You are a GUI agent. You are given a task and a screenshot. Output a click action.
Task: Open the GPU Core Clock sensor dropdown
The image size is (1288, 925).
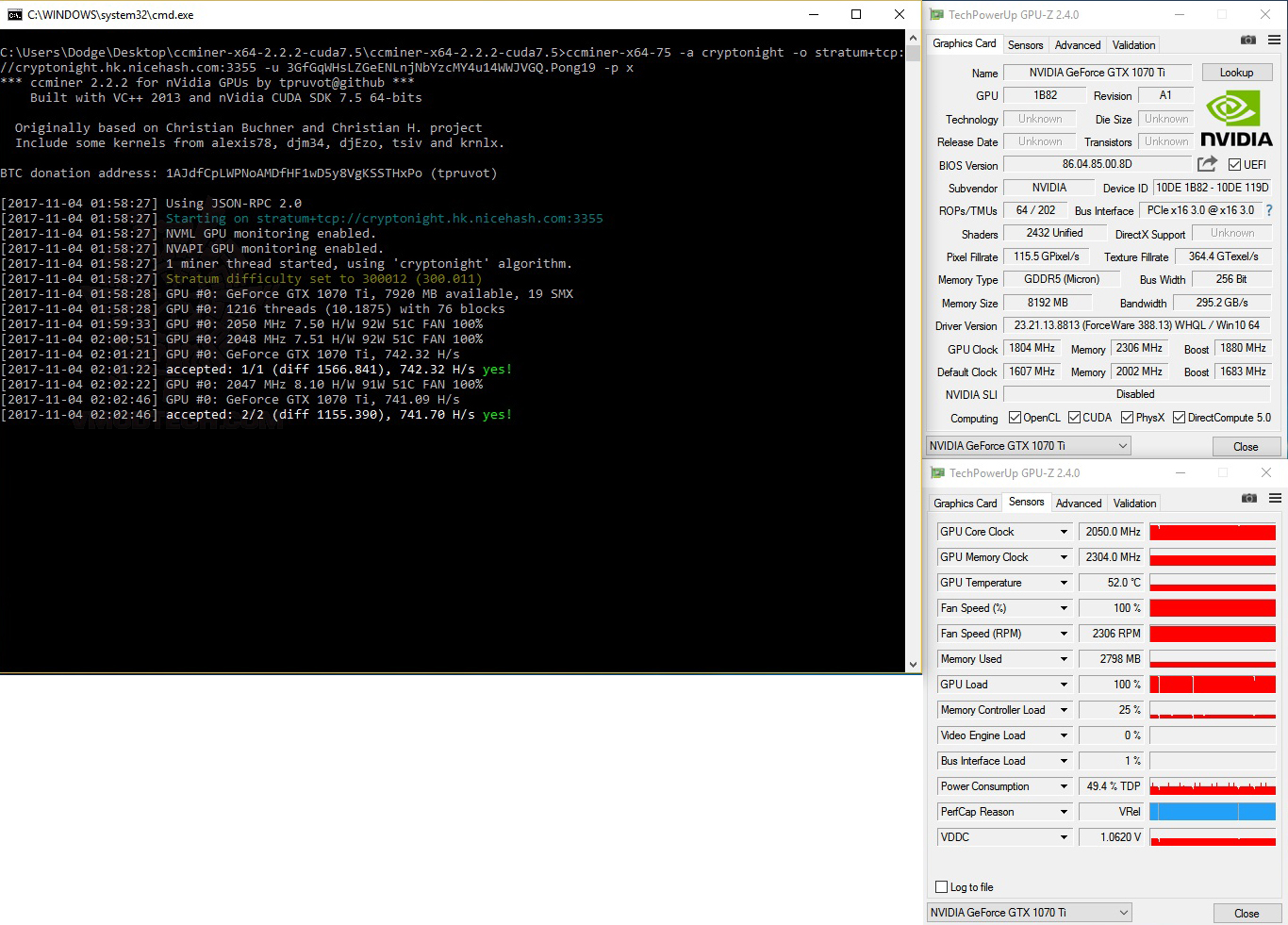1064,532
